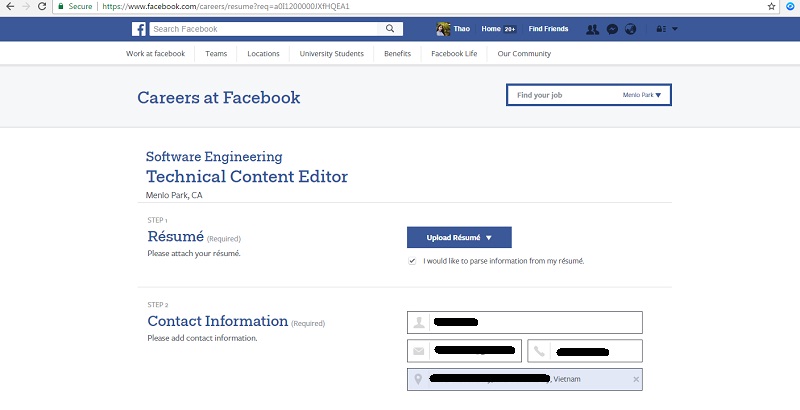Click the Find Friends link

548,29
